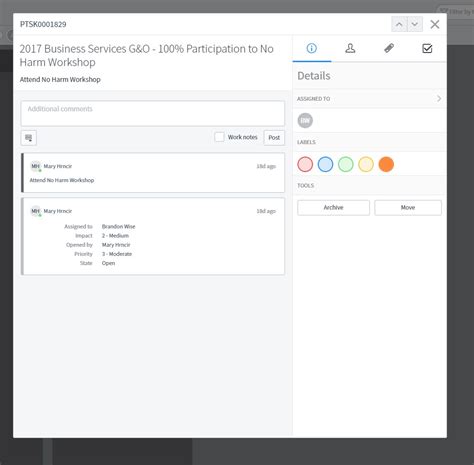The image size is (474, 465).
Task: Open the Attachments paperclip tab
Action: pos(389,49)
